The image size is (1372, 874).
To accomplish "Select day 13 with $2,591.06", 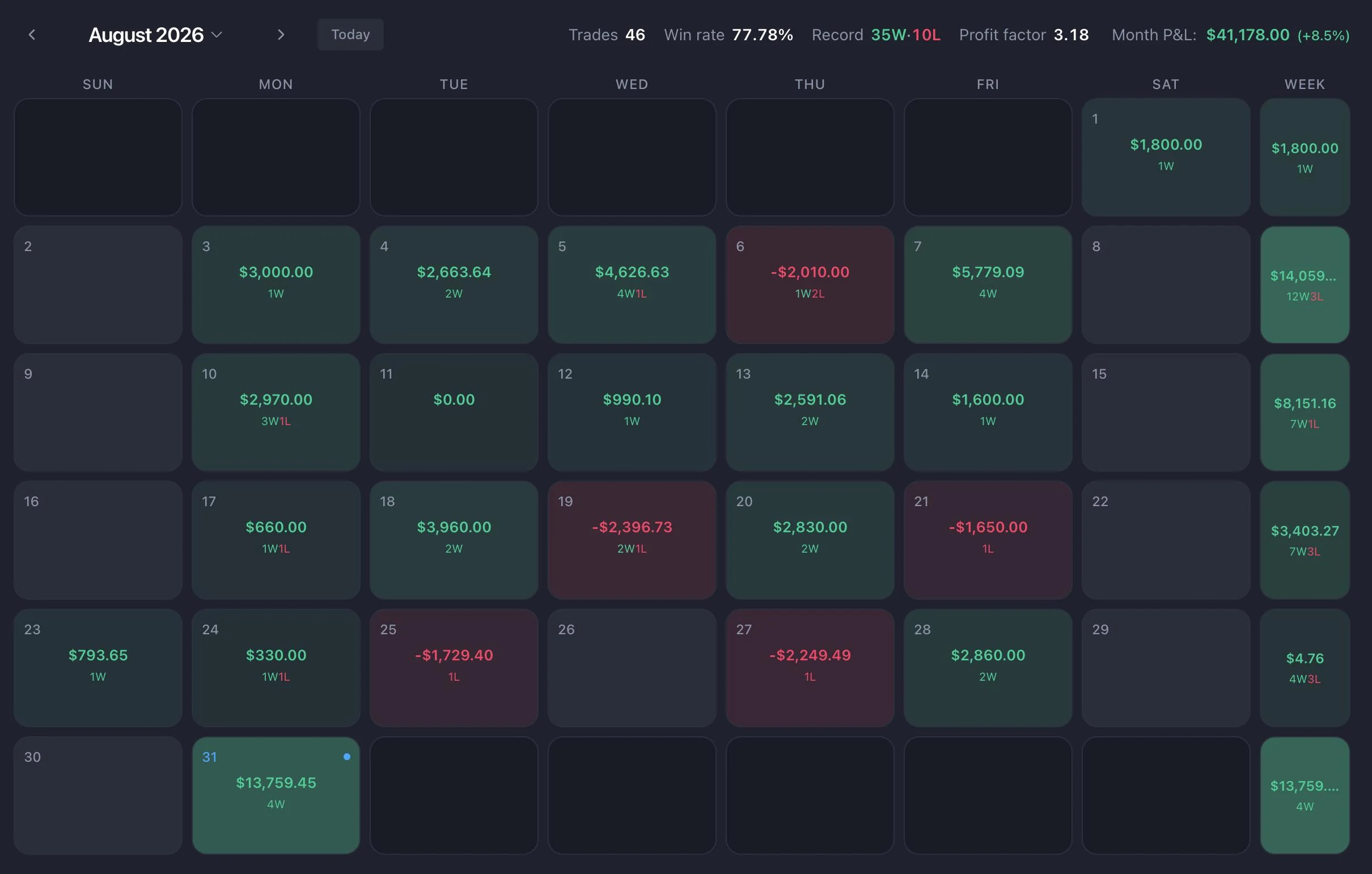I will click(810, 413).
